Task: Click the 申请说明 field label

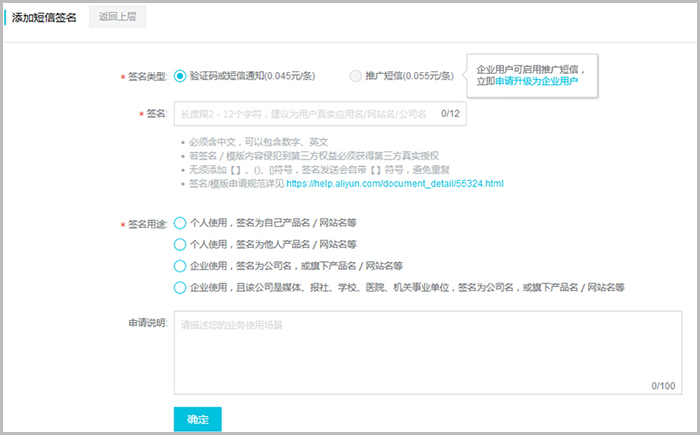Action: point(147,323)
